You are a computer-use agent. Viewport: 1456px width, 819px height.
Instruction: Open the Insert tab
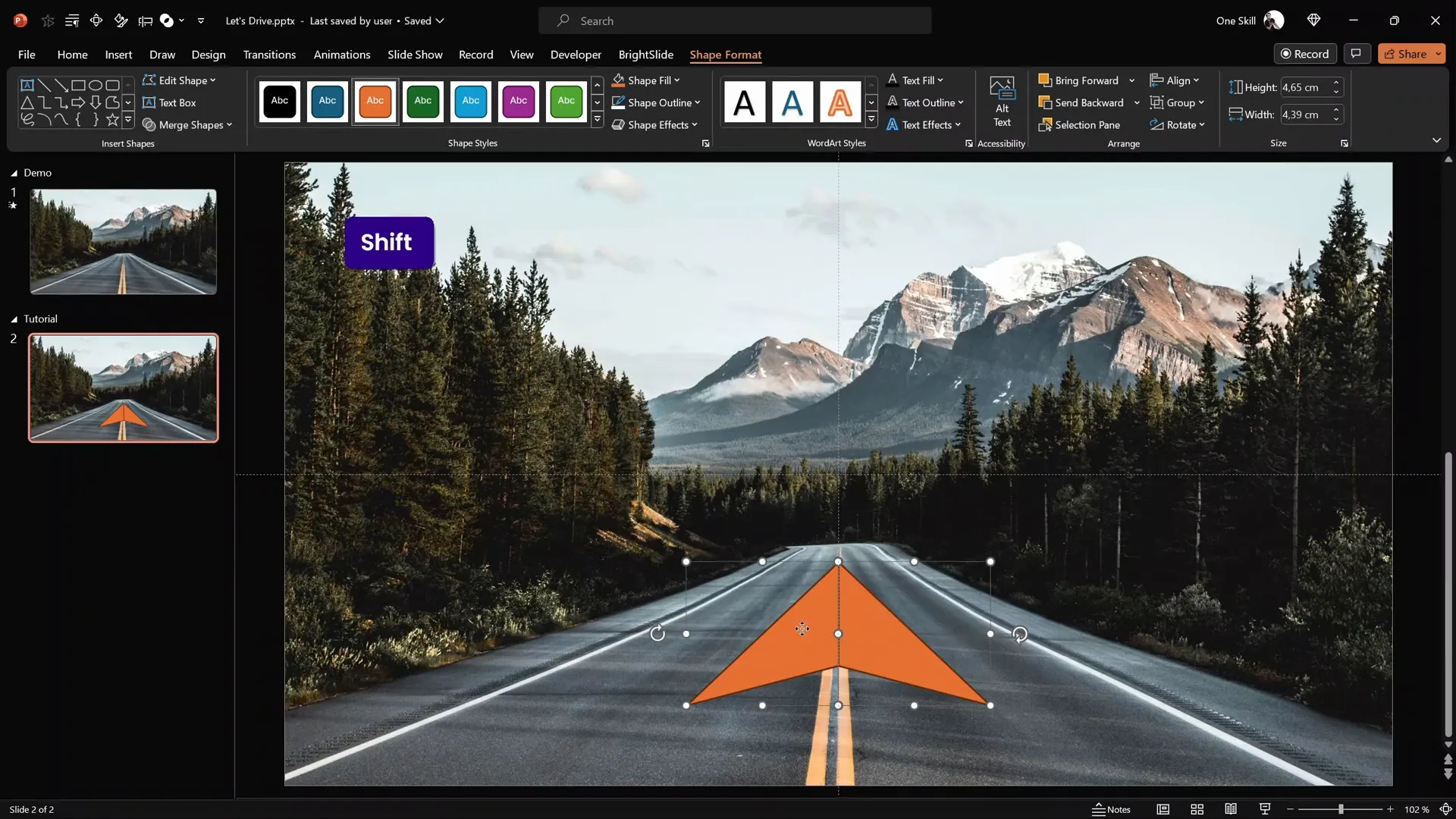click(x=118, y=55)
